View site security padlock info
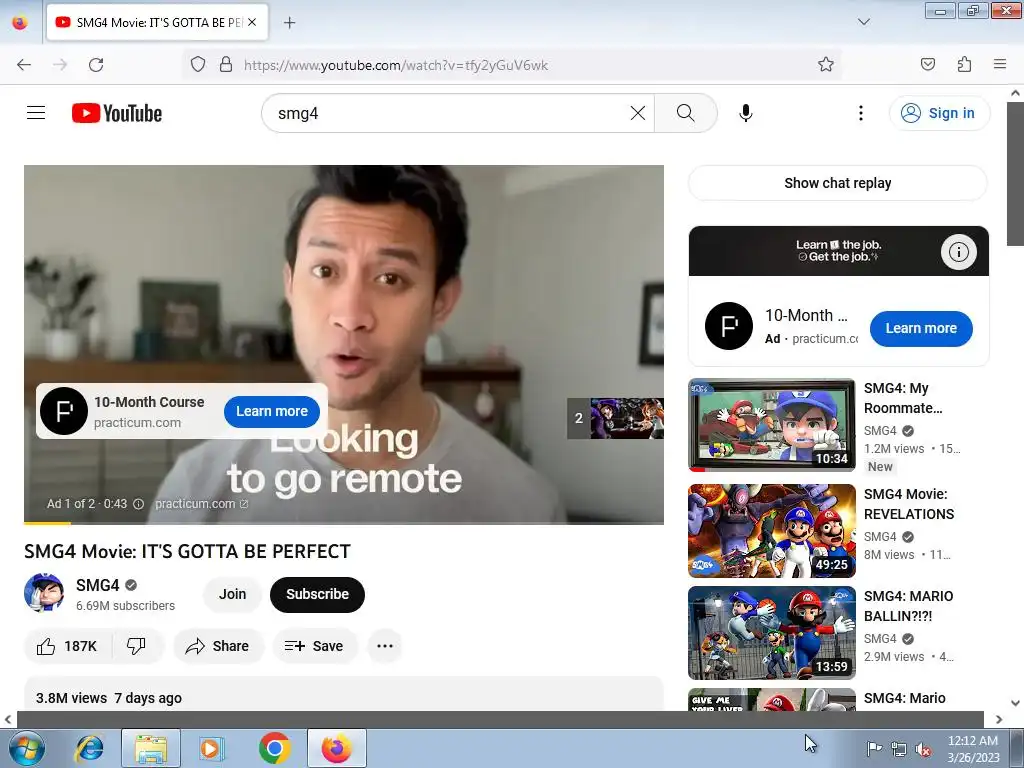Image resolution: width=1024 pixels, height=768 pixels. [x=226, y=65]
